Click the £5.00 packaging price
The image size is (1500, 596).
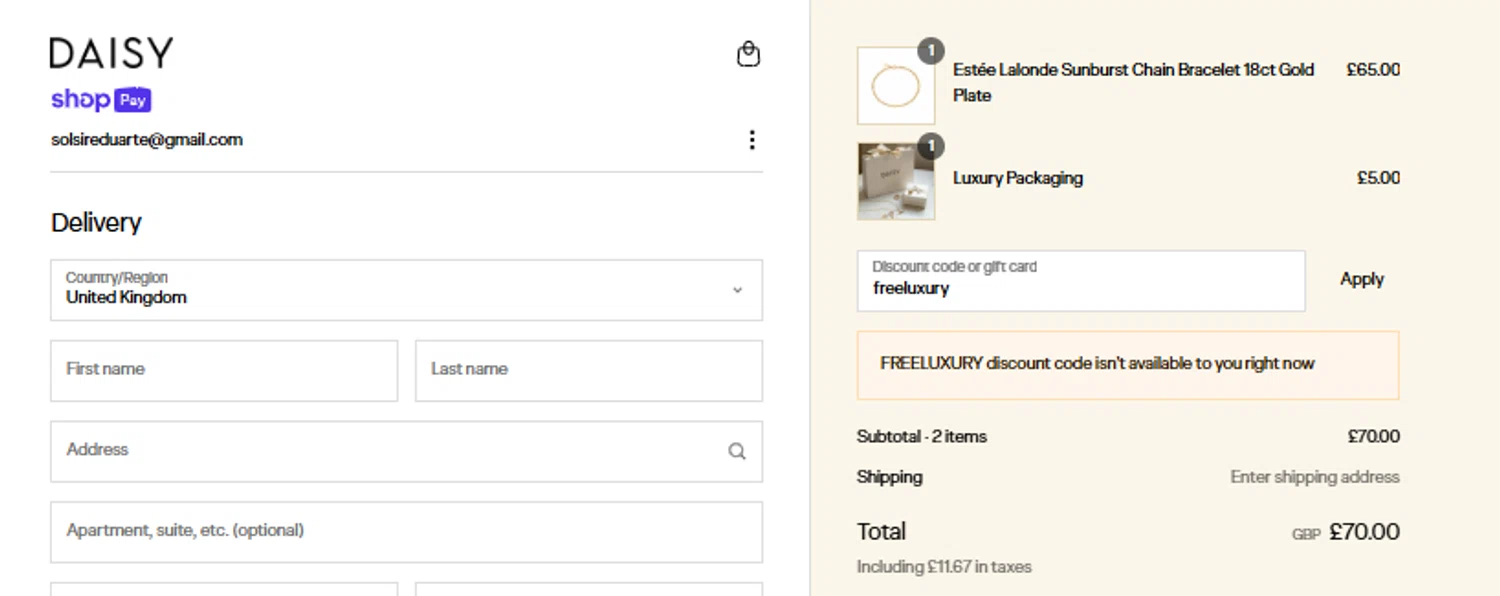(1378, 178)
